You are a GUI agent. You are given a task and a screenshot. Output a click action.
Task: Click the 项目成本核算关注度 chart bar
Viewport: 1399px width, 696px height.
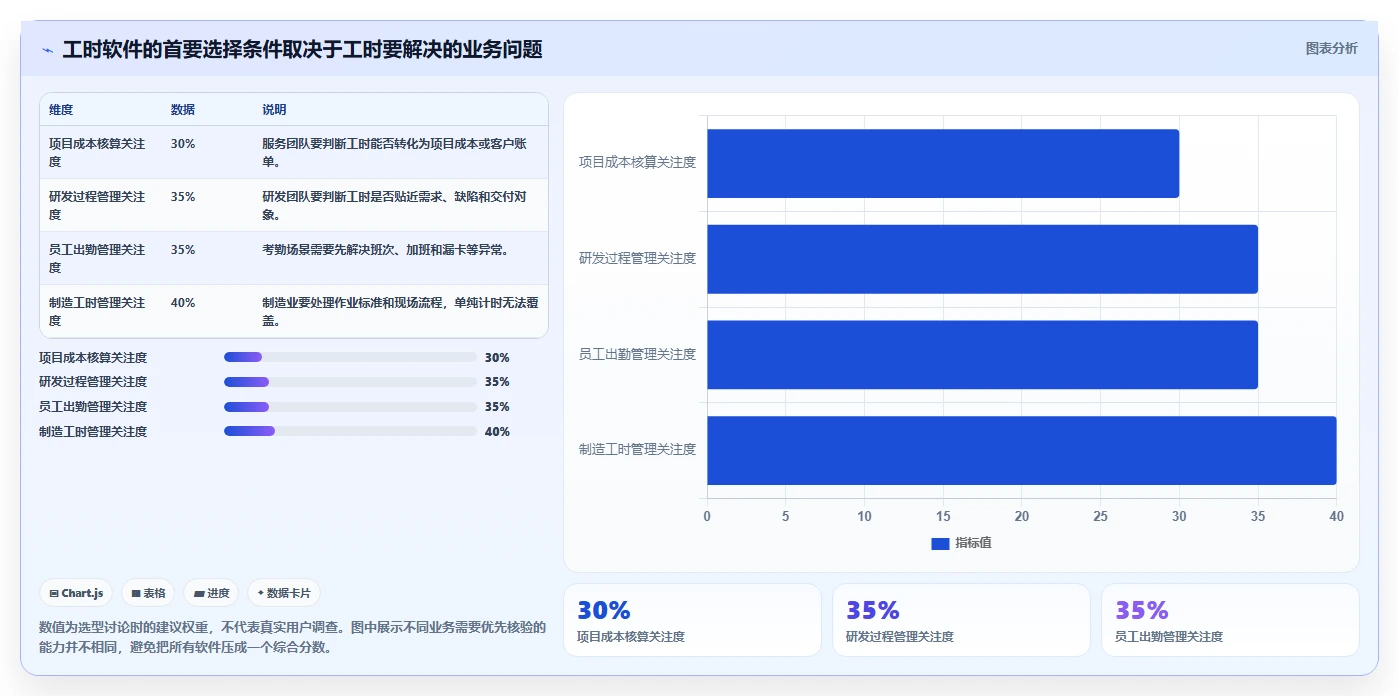943,163
